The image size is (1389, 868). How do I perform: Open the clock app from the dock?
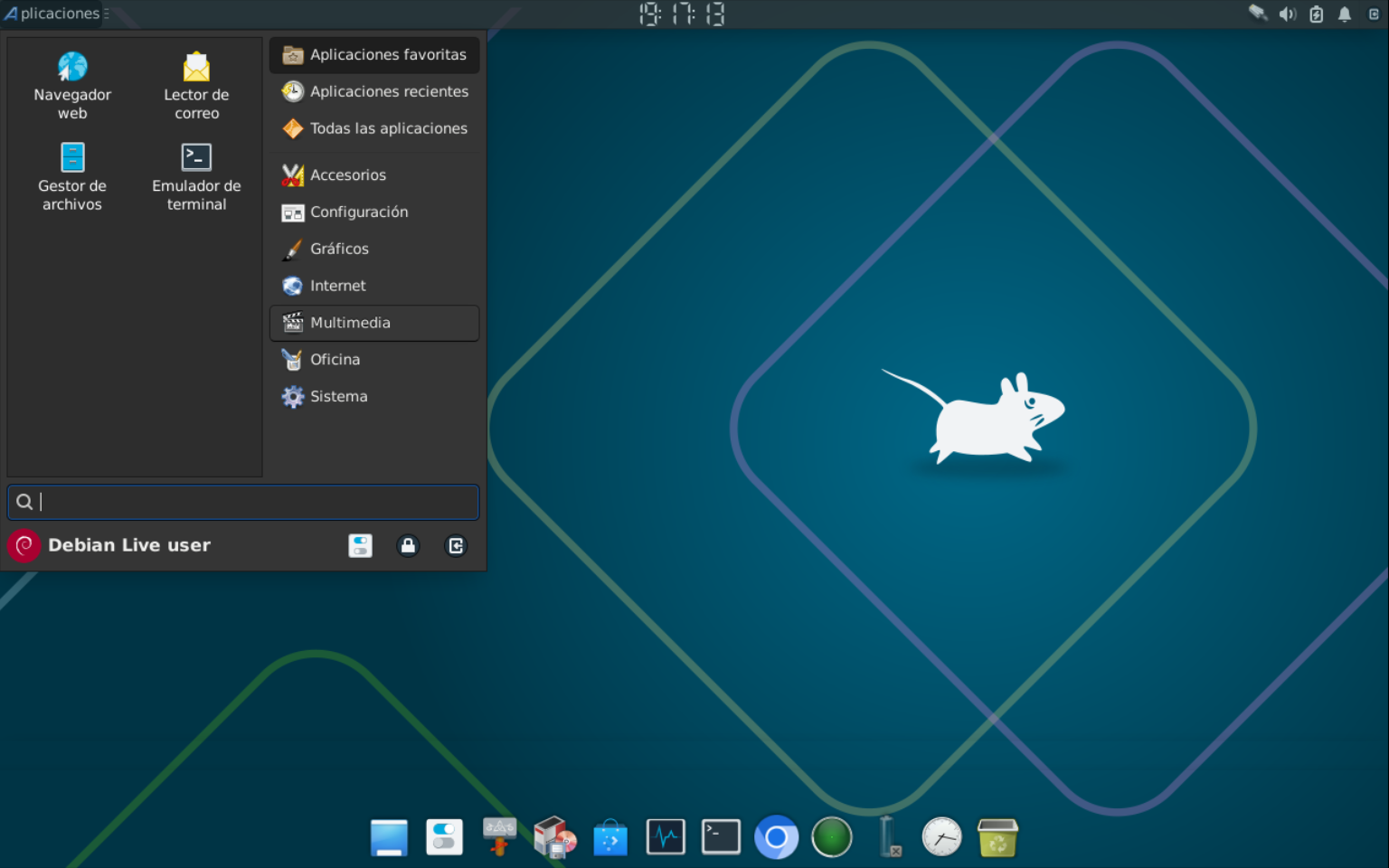coord(941,837)
